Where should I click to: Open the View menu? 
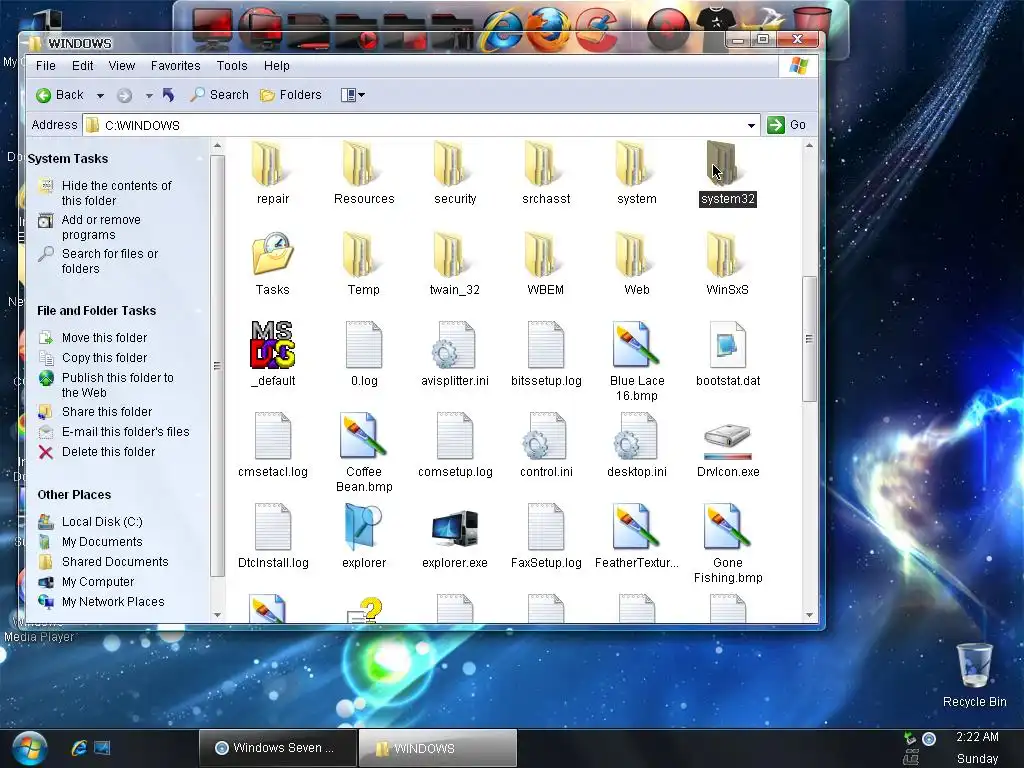(x=121, y=66)
